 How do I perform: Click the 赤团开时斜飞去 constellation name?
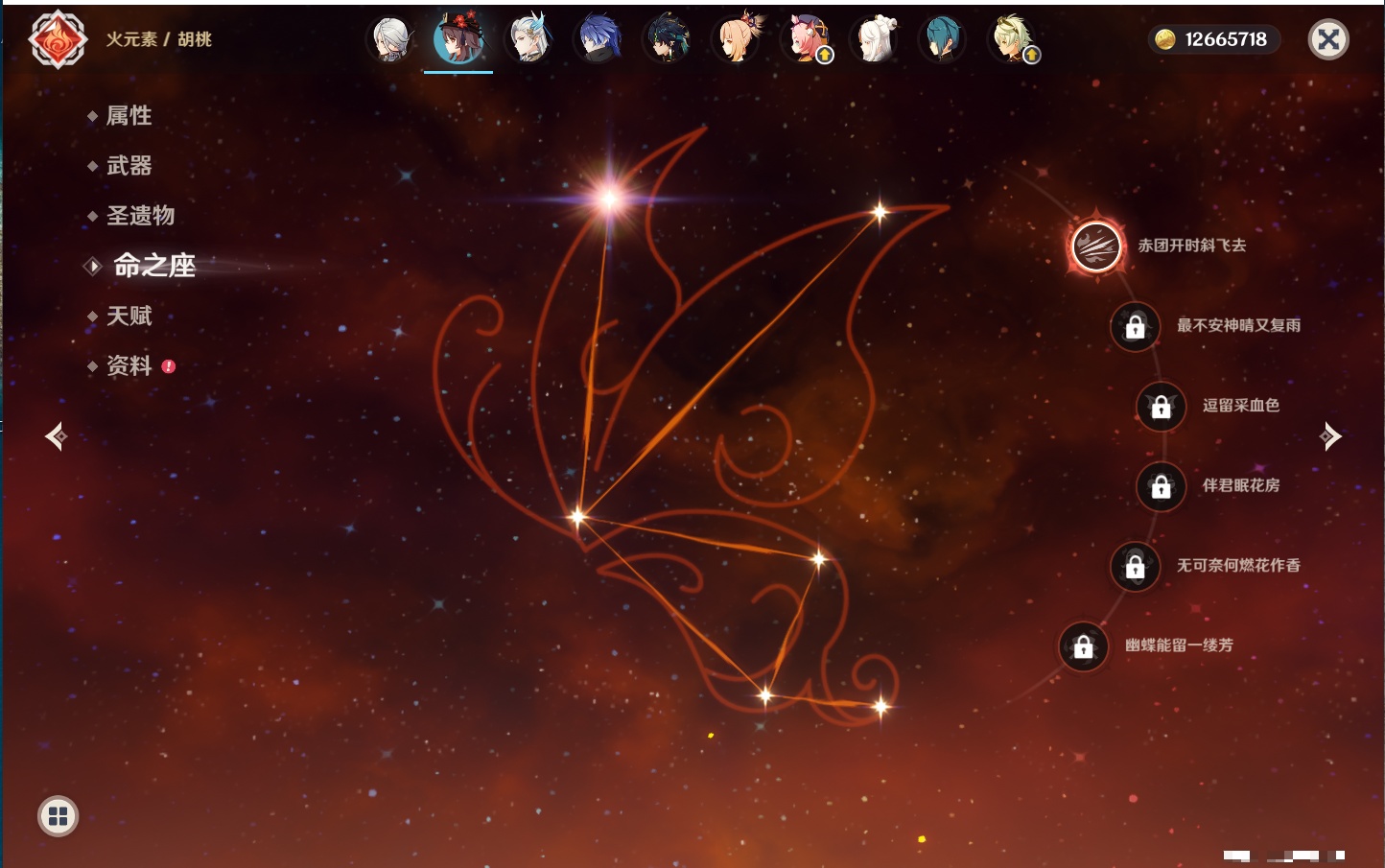(1192, 246)
